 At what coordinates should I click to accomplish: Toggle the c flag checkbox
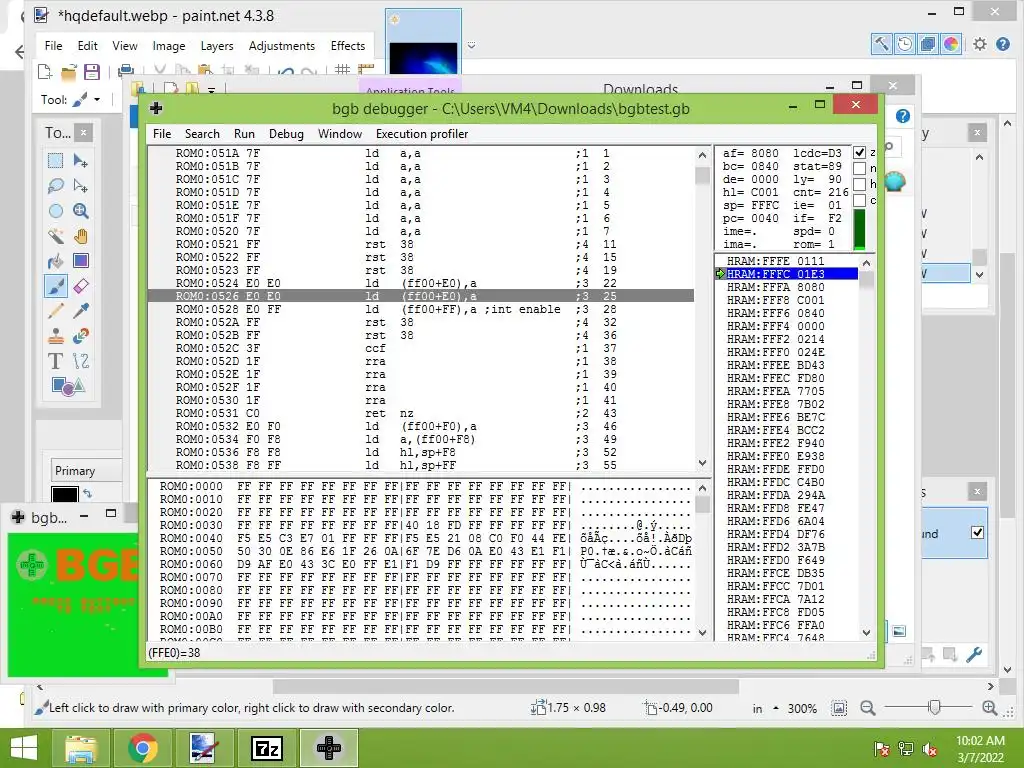(x=859, y=200)
